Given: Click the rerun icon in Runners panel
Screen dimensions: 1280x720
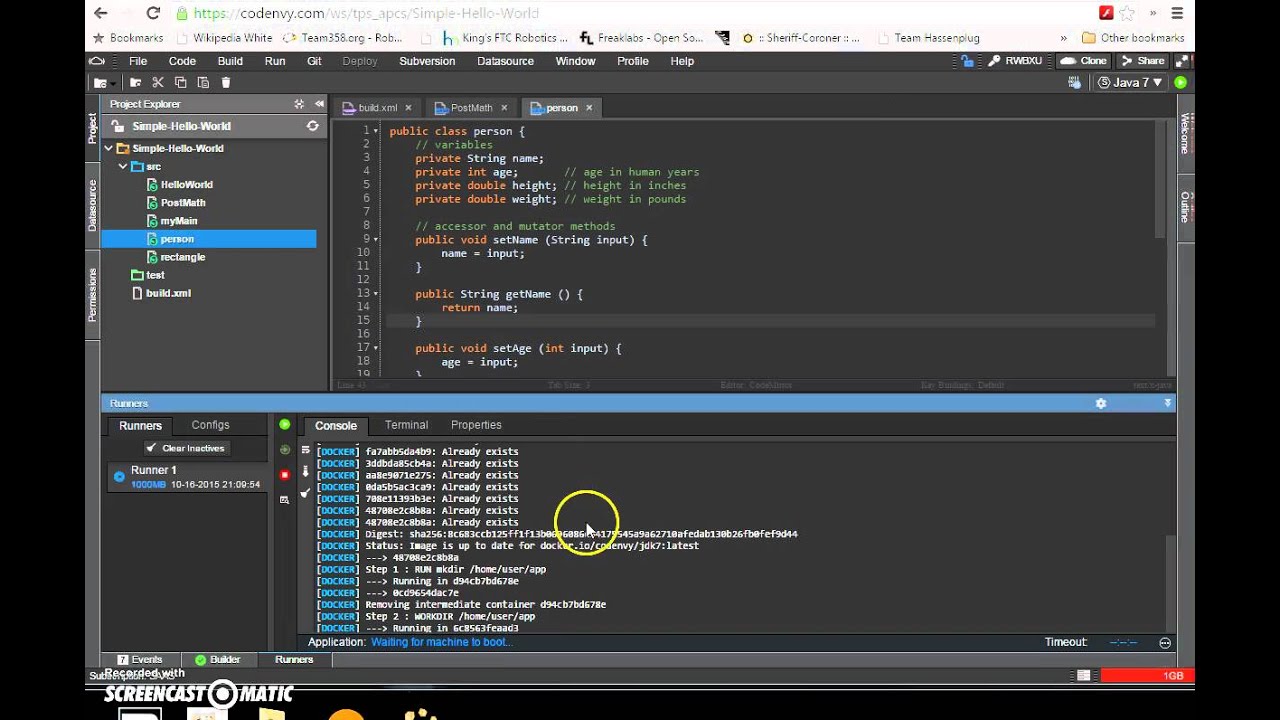Looking at the screenshot, I should (x=285, y=450).
